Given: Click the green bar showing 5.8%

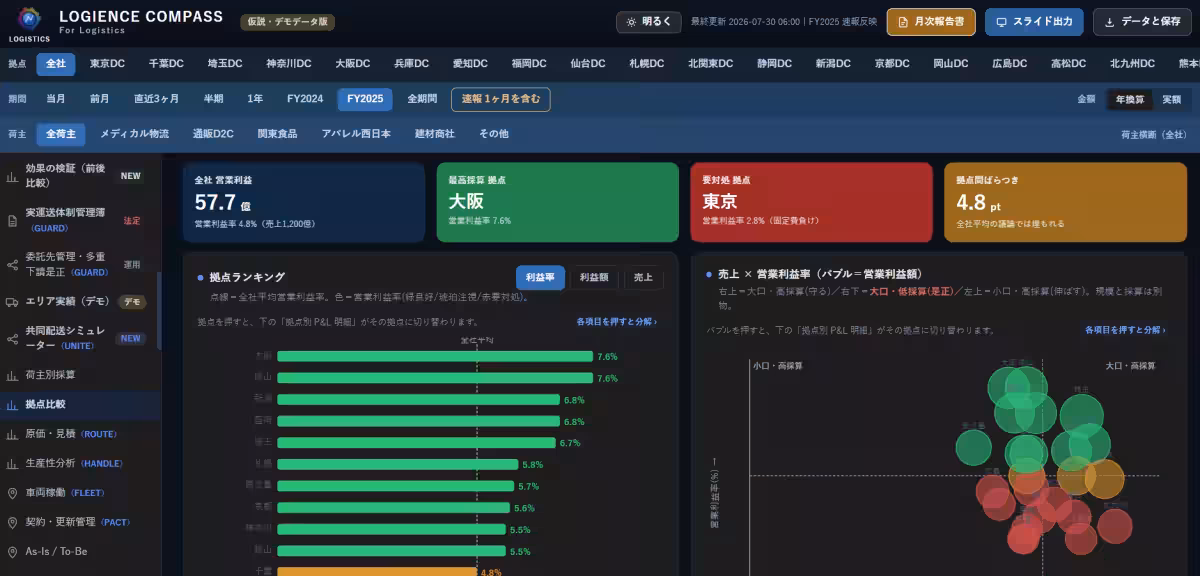Looking at the screenshot, I should [398, 464].
